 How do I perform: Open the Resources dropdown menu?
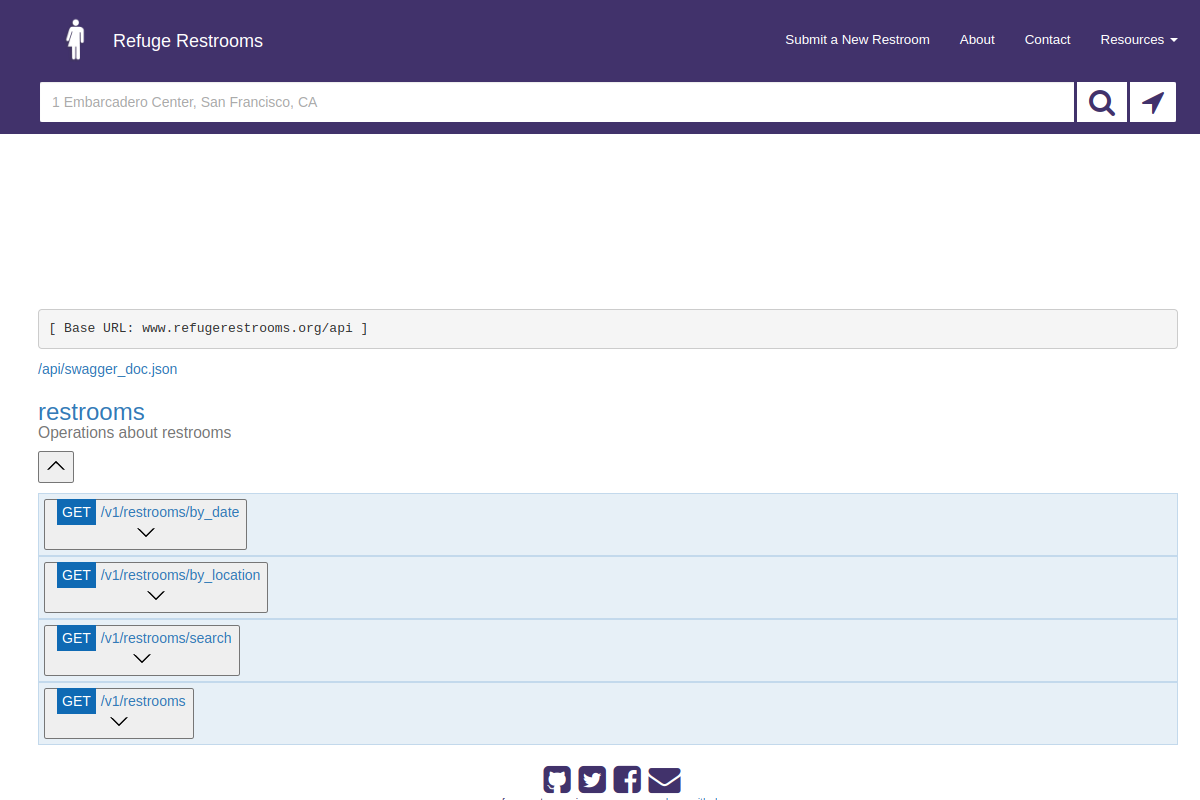1139,40
